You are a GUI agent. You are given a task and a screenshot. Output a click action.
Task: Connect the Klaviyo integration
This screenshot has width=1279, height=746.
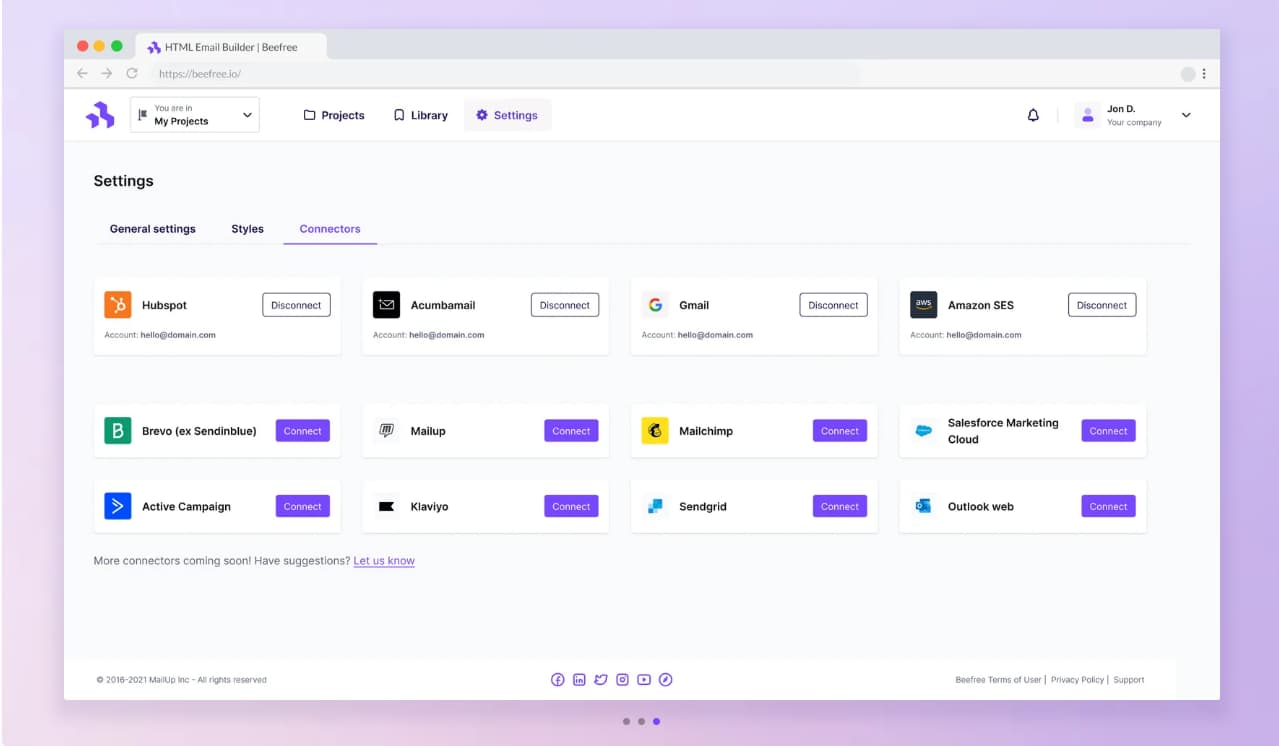click(571, 506)
